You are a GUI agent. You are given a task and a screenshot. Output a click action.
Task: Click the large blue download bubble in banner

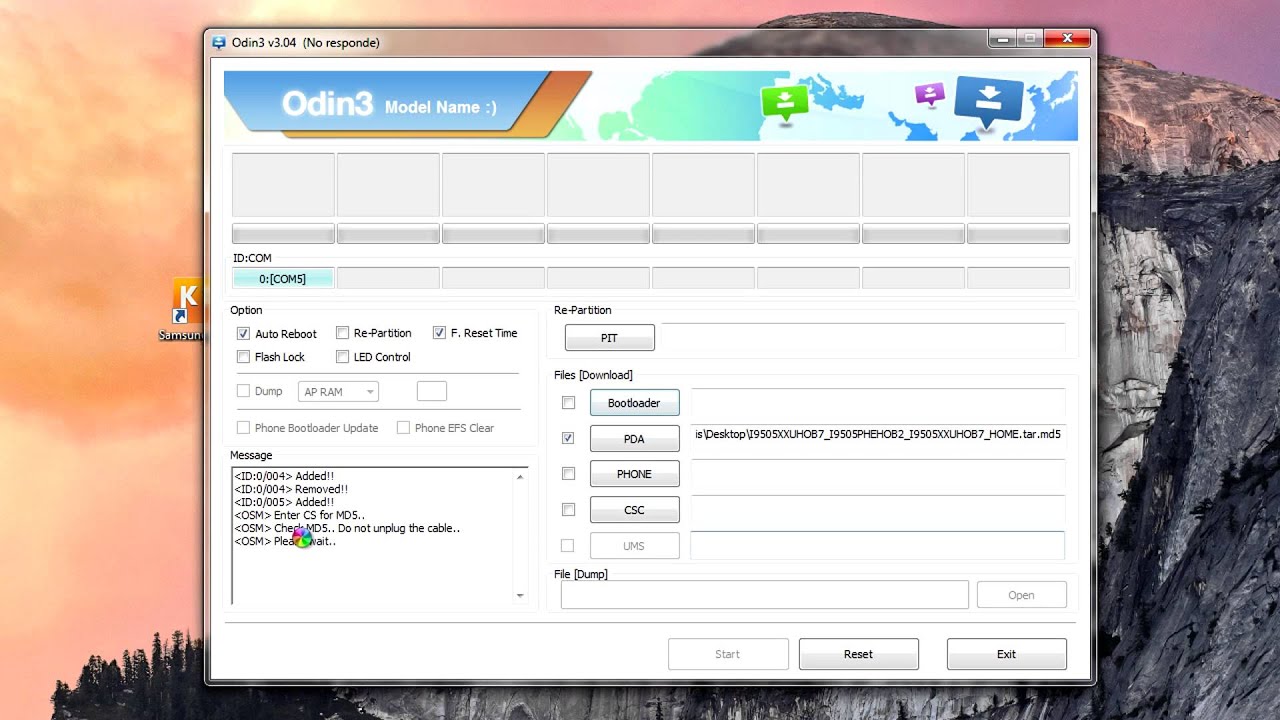point(989,102)
